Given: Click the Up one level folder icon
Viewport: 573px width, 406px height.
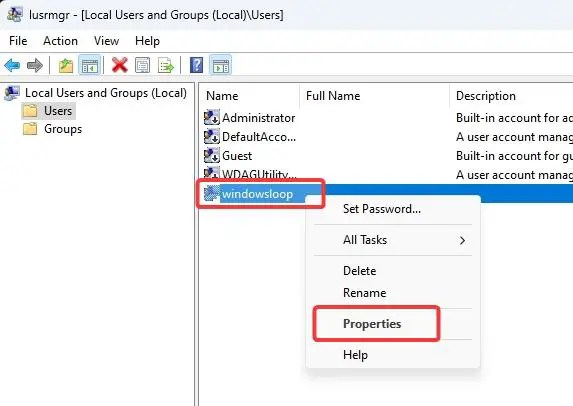Looking at the screenshot, I should 66,65.
